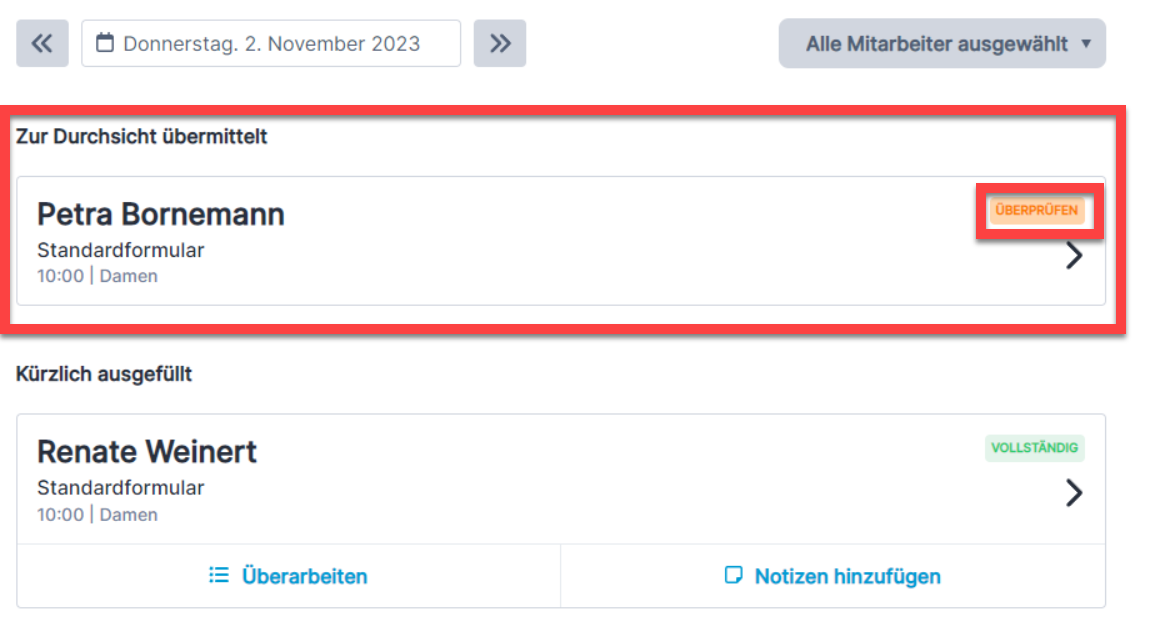1163x636 pixels.
Task: Open date picker showing Donnerstag 2. November 2023
Action: (271, 44)
